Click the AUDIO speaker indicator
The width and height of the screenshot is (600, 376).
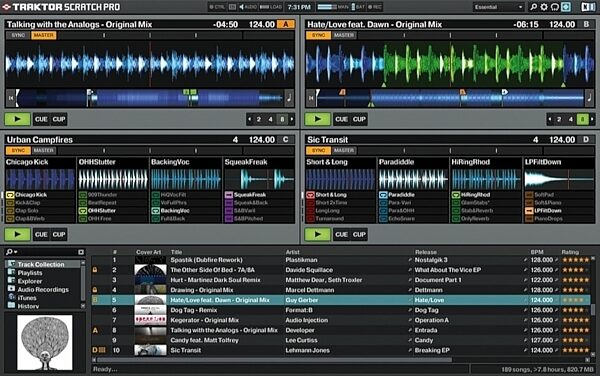(x=248, y=7)
